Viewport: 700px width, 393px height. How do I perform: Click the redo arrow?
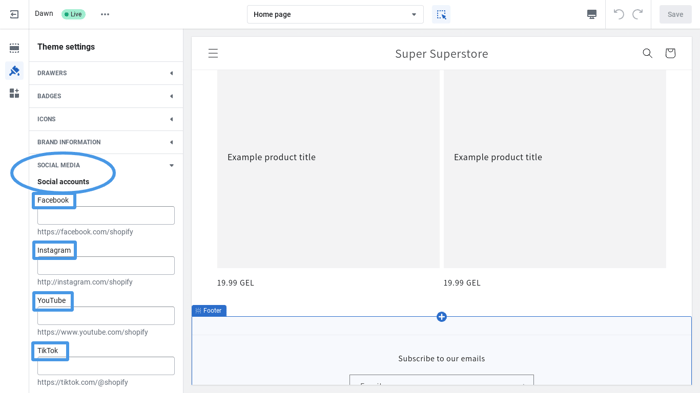(638, 14)
